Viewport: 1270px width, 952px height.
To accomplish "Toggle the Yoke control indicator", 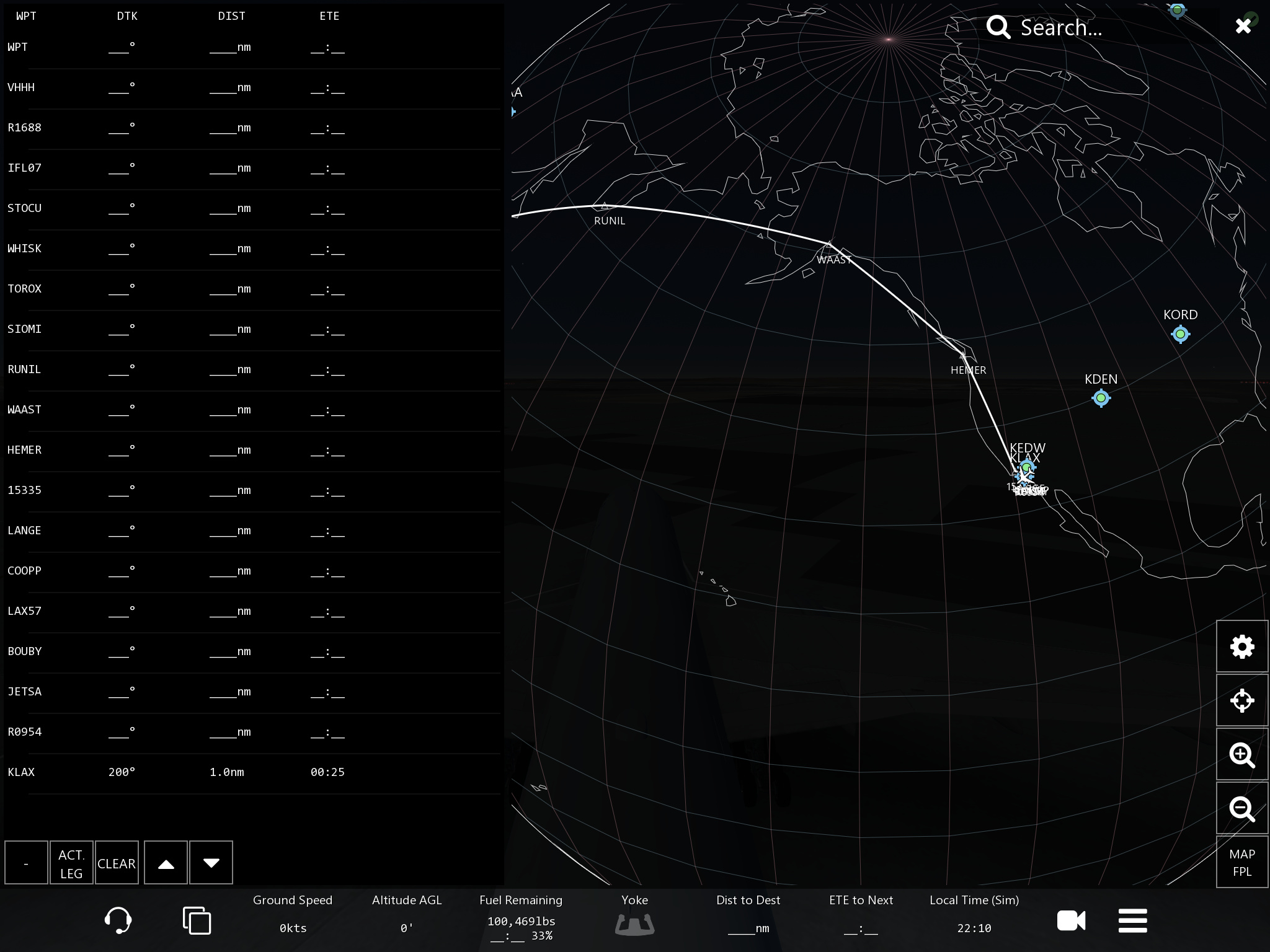I will click(634, 923).
